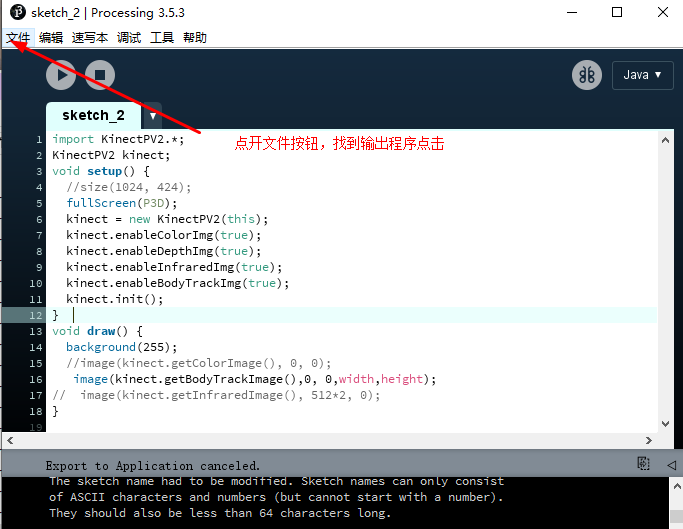The image size is (683, 529).
Task: Click the Processing logo in title bar
Action: (x=18, y=12)
